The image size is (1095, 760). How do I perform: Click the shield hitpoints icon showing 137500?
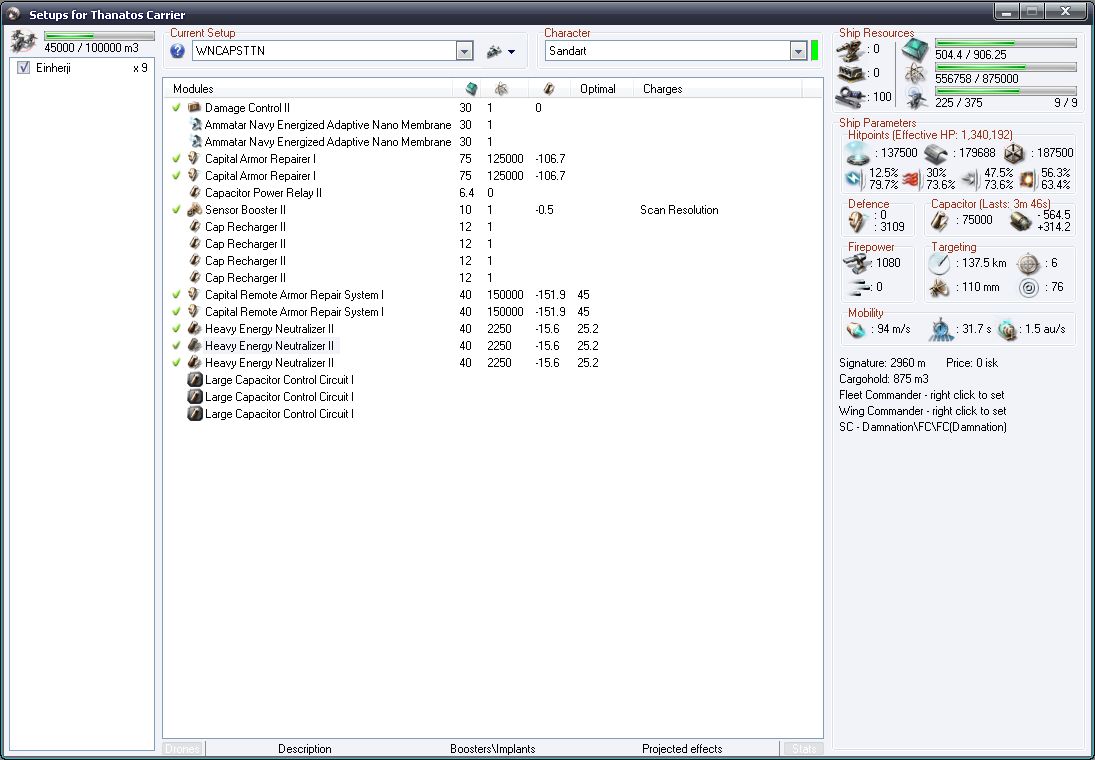point(857,153)
